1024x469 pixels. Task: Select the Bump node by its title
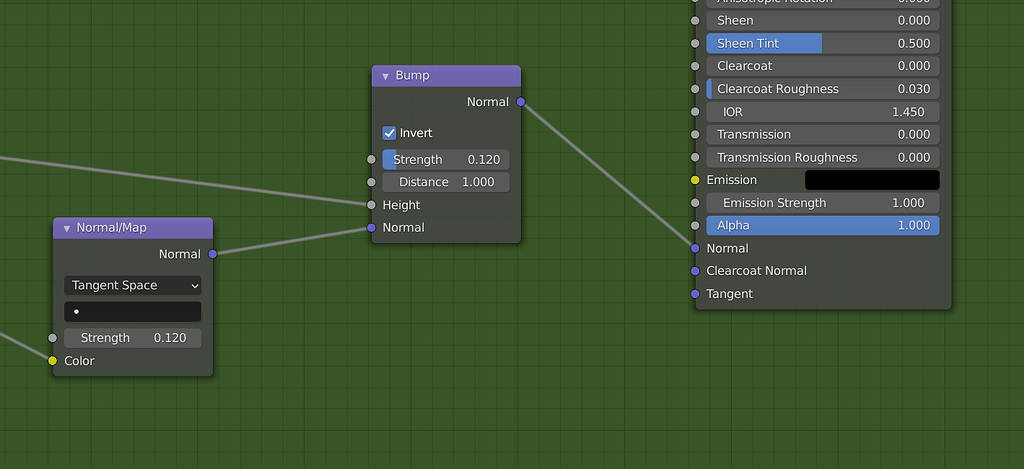(412, 76)
